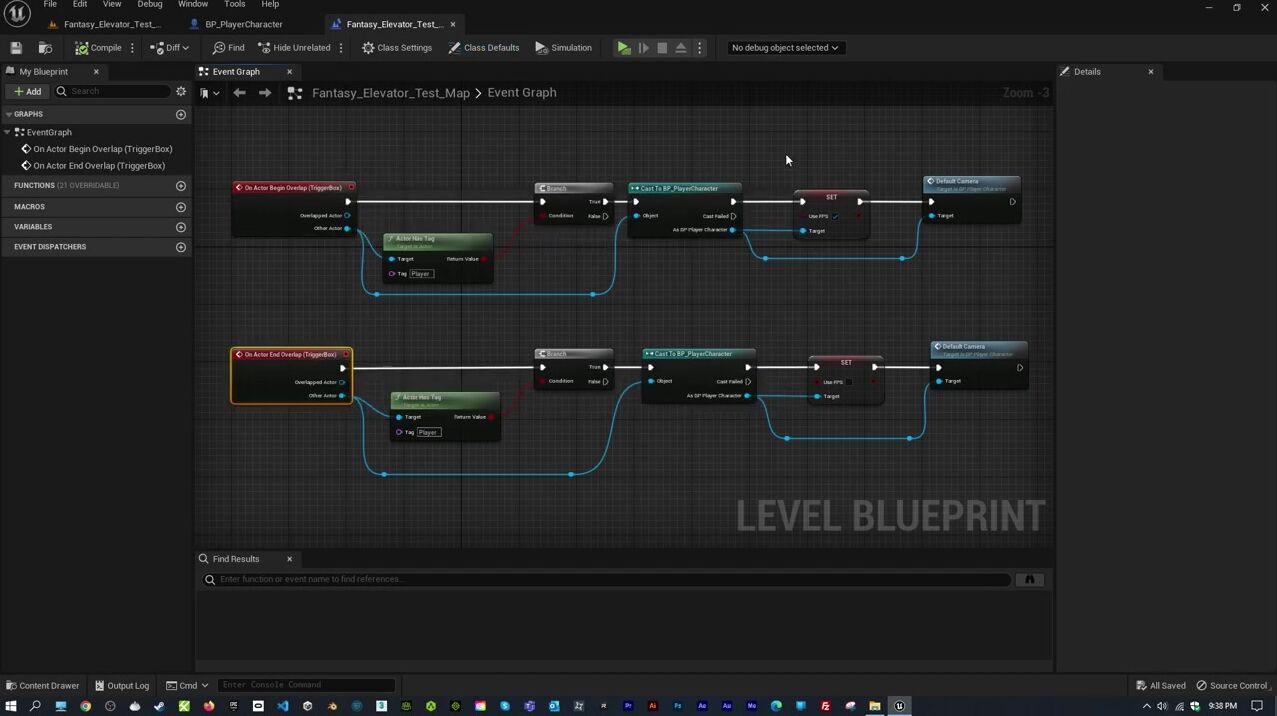Viewport: 1277px width, 716px height.
Task: Toggle Use FPS checkbox in upper SET node
Action: pos(835,216)
